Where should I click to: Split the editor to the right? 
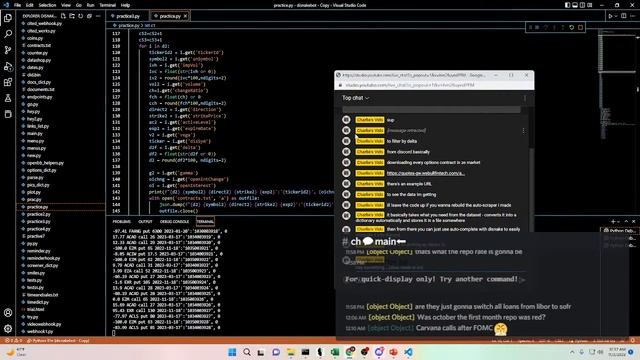point(624,16)
